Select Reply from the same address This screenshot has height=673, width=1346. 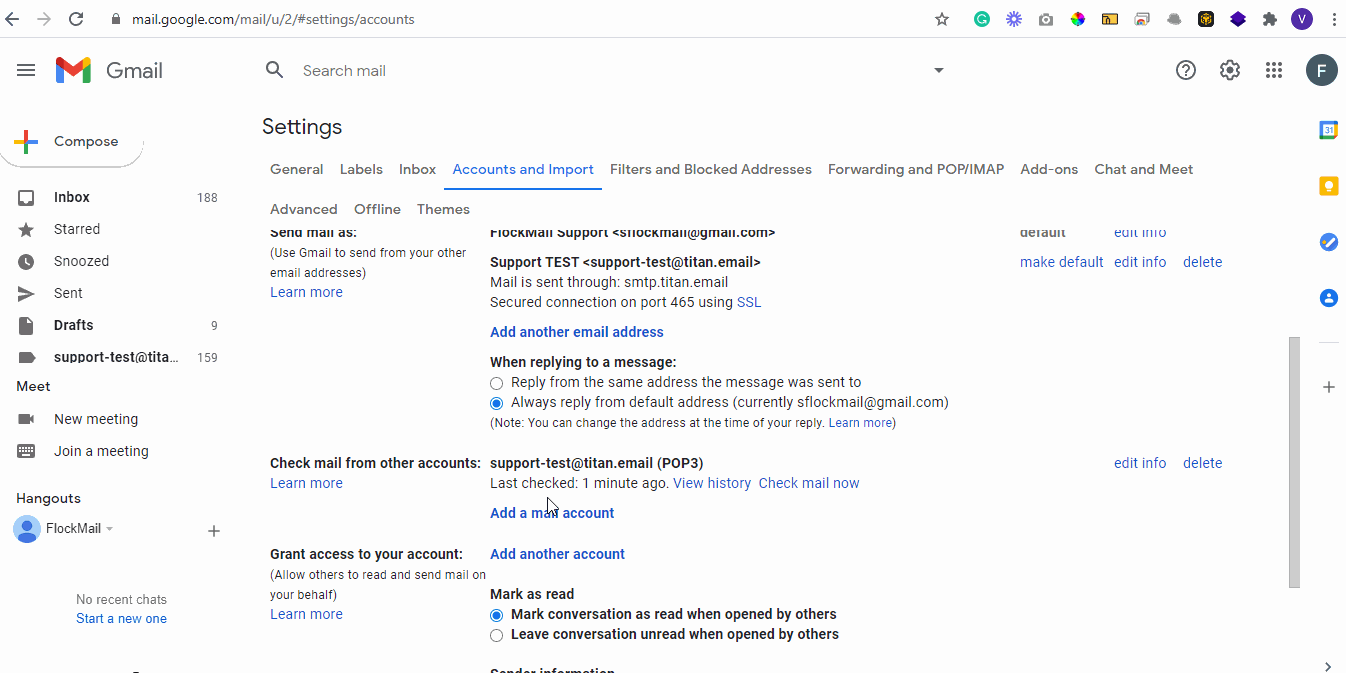click(497, 383)
